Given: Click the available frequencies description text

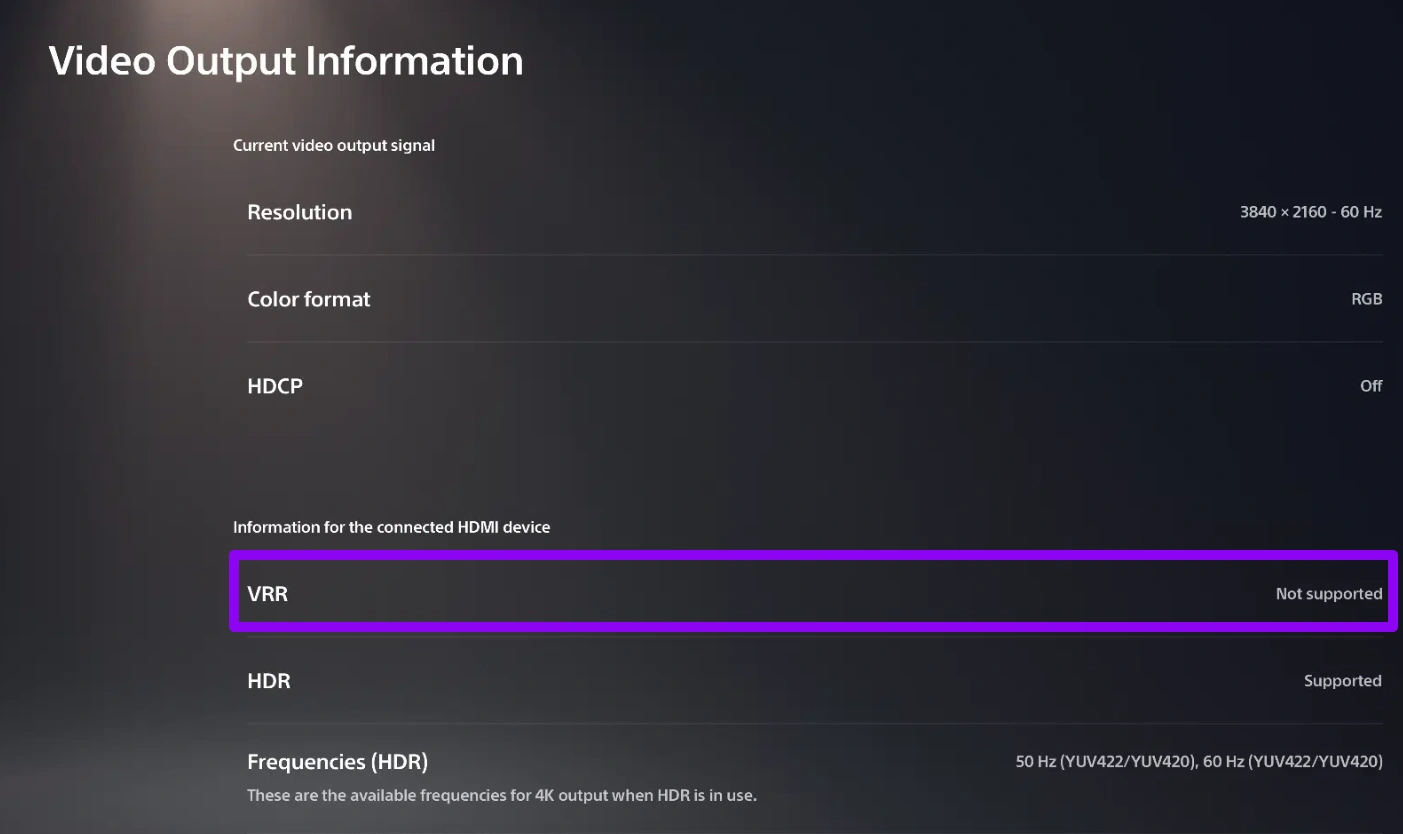Looking at the screenshot, I should 501,796.
